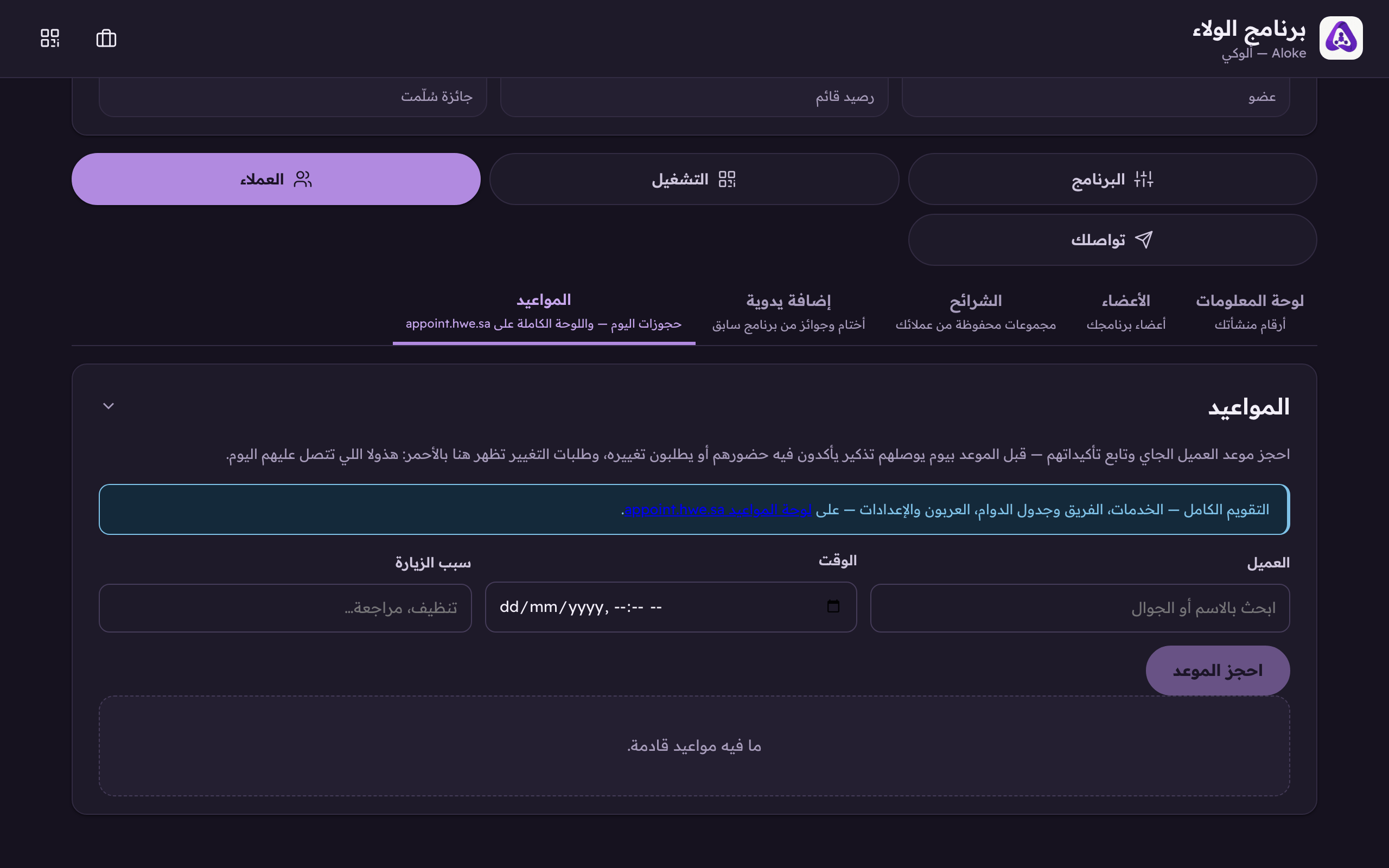The height and width of the screenshot is (868, 1389).
Task: Go to the الشرائح tab
Action: tap(975, 313)
